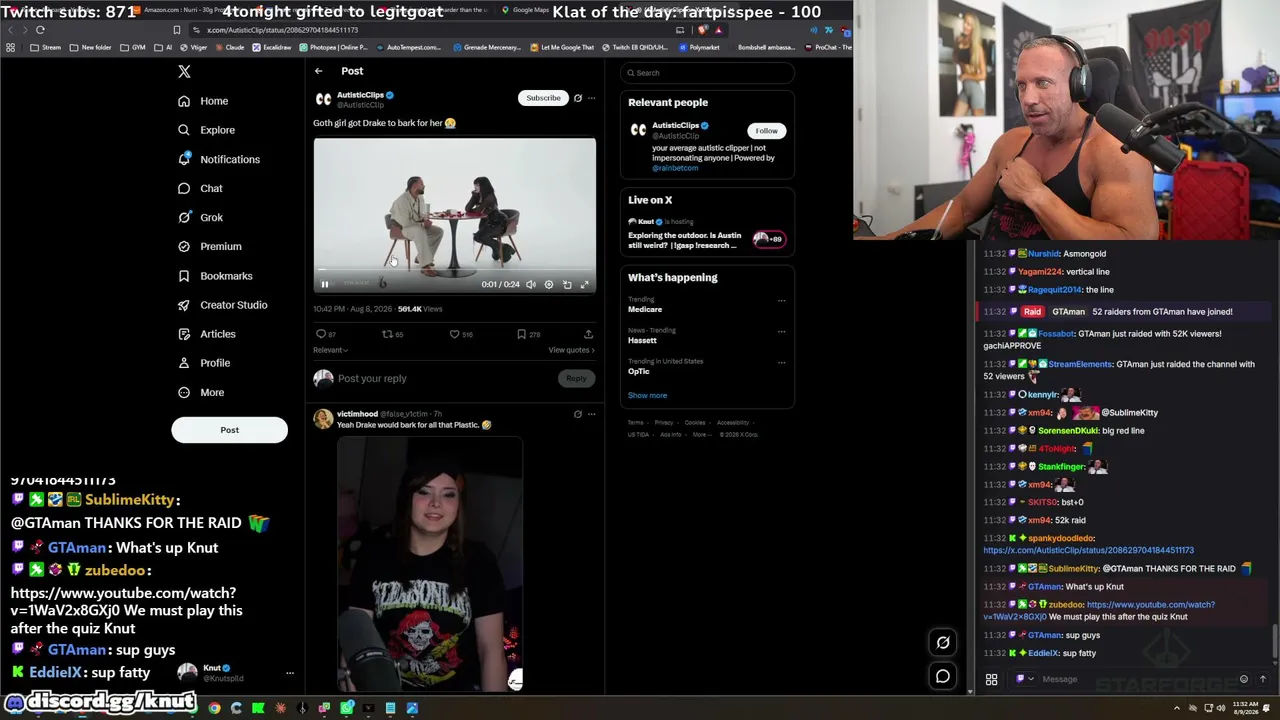Click the X Search box
Screen dimensions: 1280x720
tap(707, 73)
